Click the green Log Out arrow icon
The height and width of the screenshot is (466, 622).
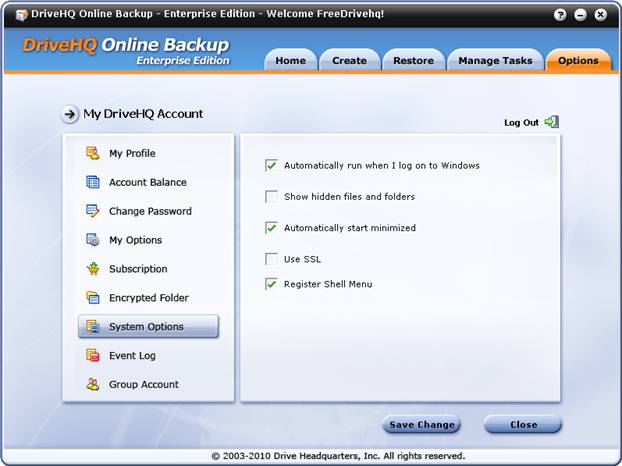[551, 122]
